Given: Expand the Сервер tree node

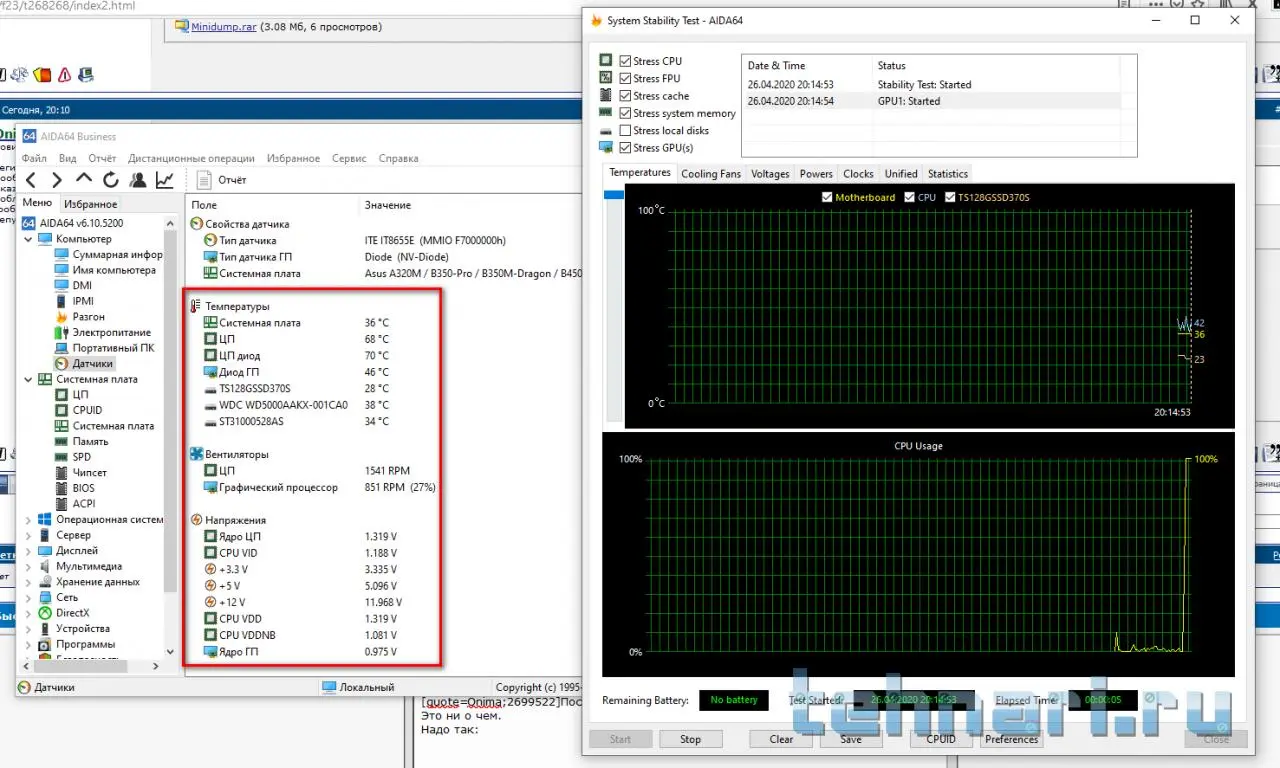Looking at the screenshot, I should point(28,536).
